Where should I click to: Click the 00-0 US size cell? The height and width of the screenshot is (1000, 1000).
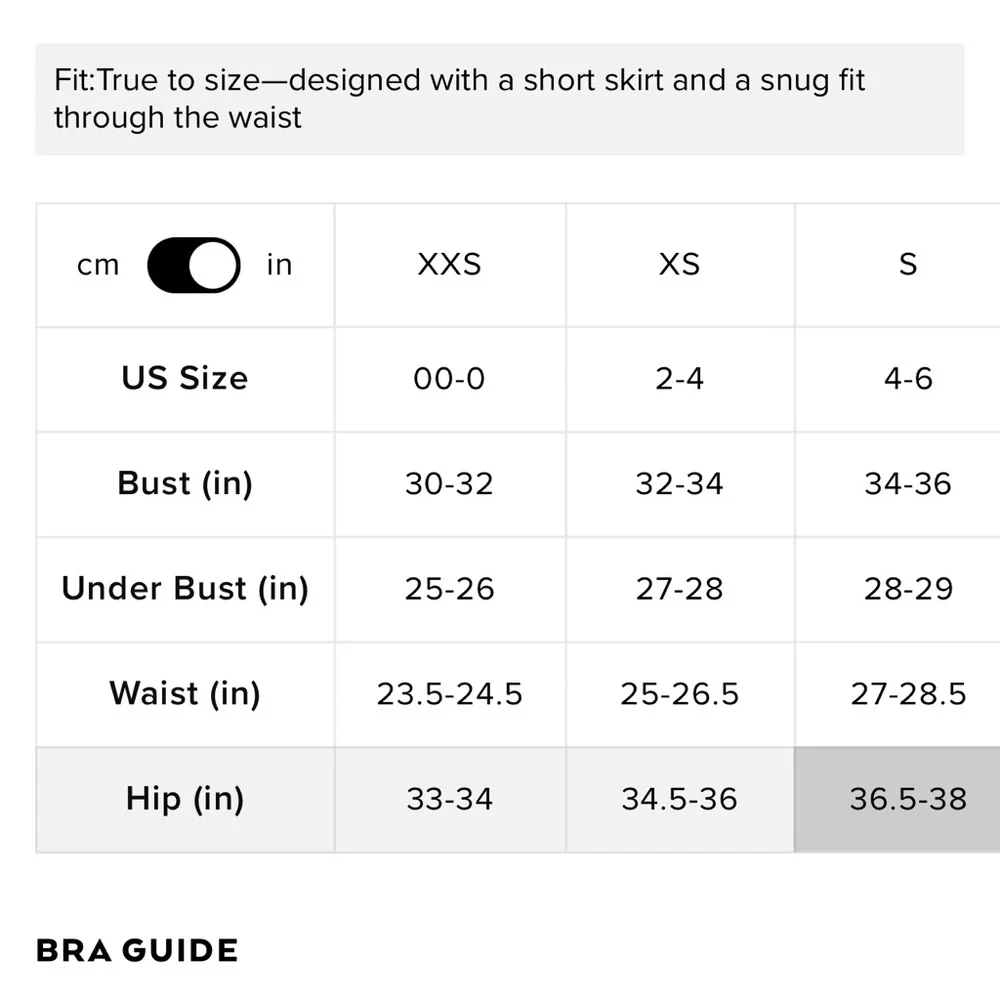tap(449, 379)
